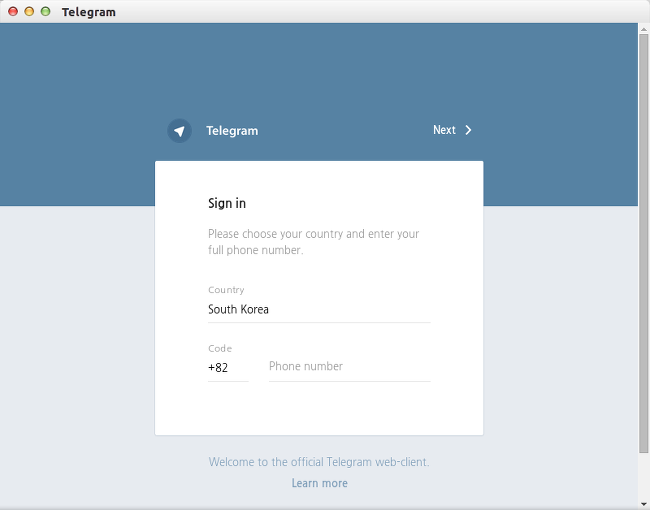Click the Next button in the header
This screenshot has width=650, height=510.
tap(452, 130)
